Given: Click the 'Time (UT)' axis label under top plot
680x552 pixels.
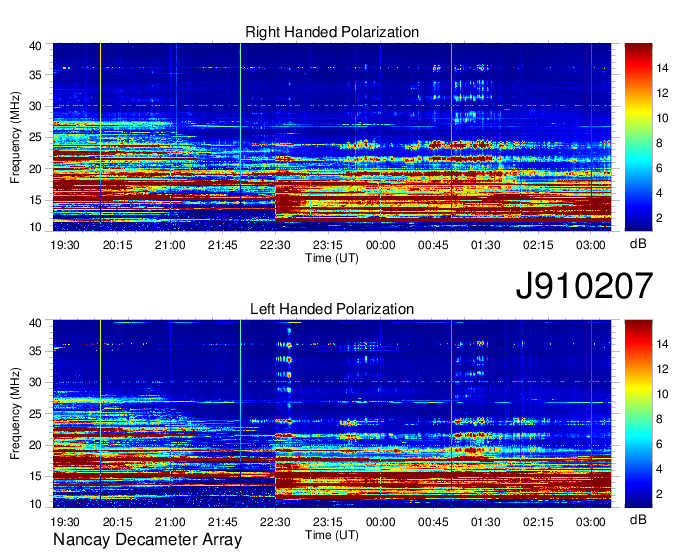Looking at the screenshot, I should (332, 258).
